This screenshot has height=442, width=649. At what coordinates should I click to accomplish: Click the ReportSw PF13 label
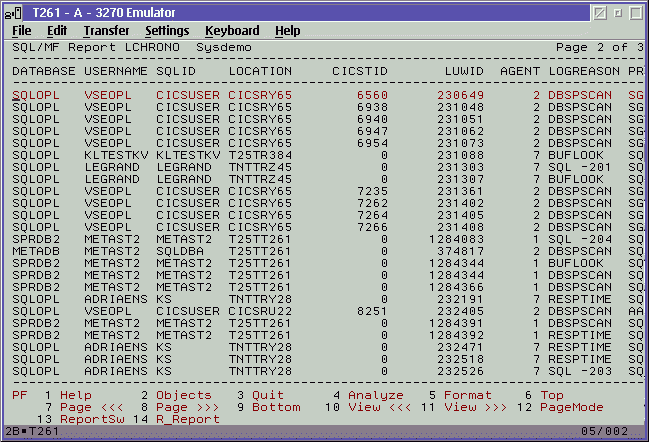coord(92,419)
